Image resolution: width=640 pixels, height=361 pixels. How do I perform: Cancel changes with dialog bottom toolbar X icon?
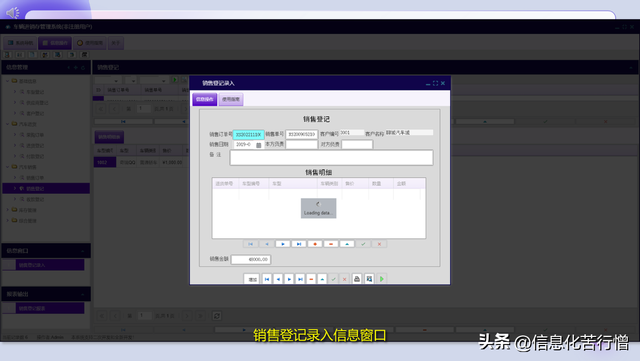click(344, 279)
